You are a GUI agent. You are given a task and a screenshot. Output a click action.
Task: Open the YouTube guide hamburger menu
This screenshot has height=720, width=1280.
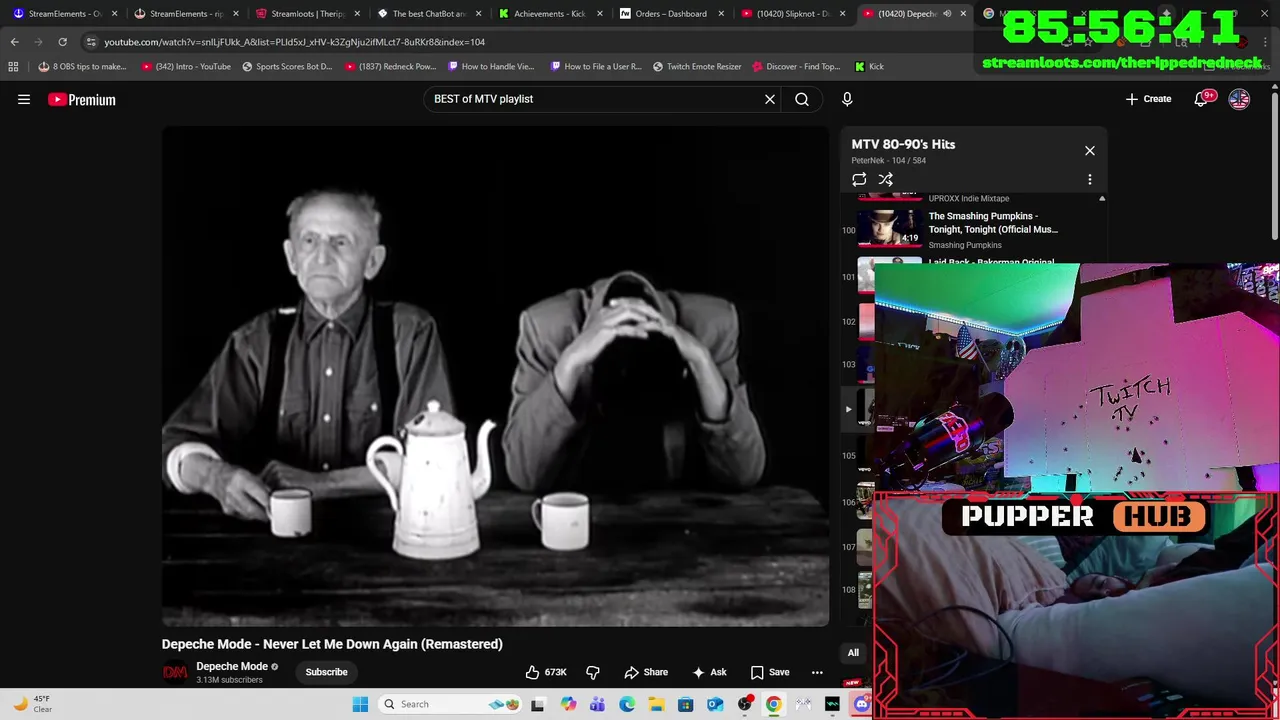[24, 99]
